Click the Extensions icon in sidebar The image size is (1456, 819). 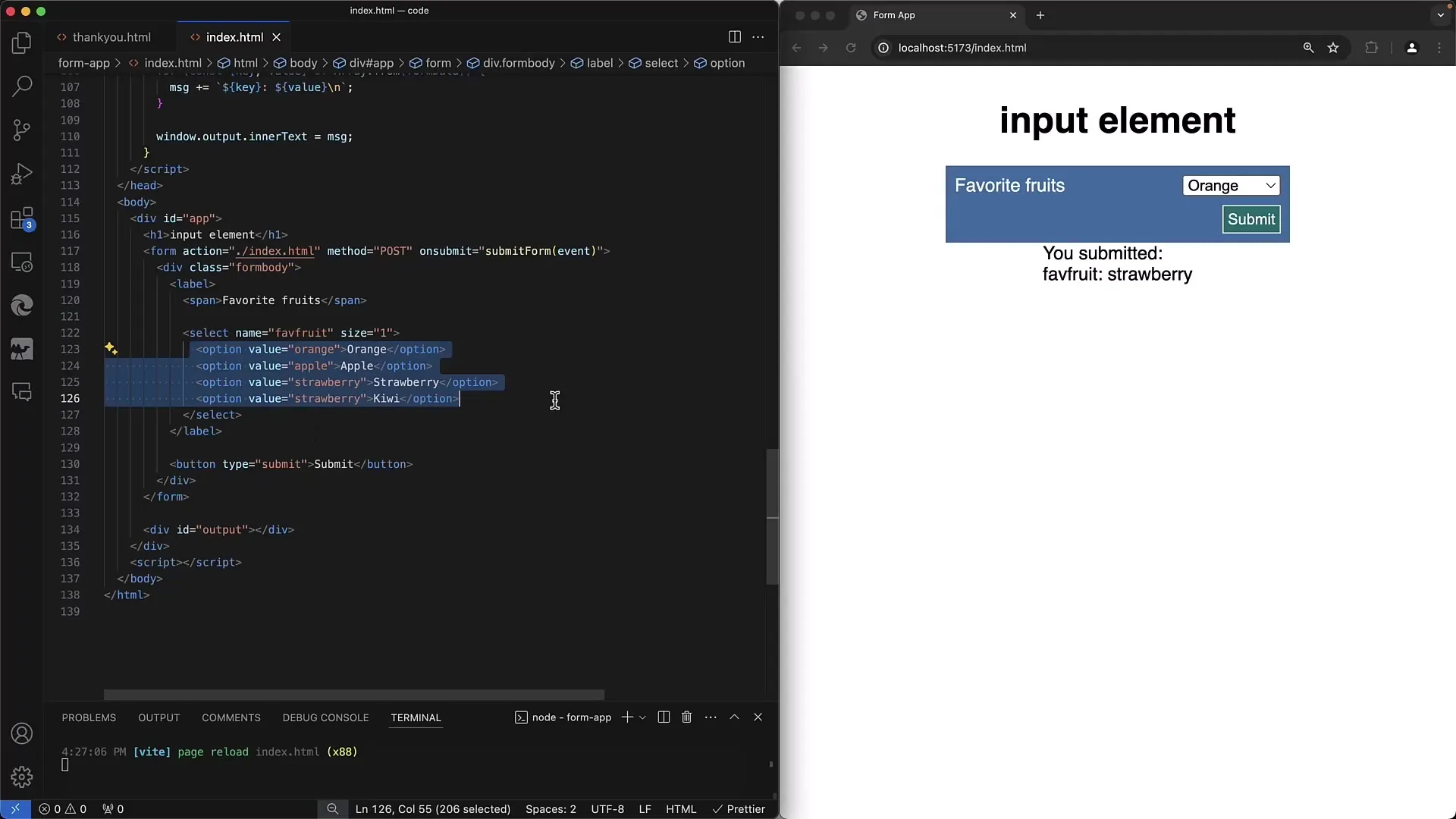pyautogui.click(x=22, y=217)
